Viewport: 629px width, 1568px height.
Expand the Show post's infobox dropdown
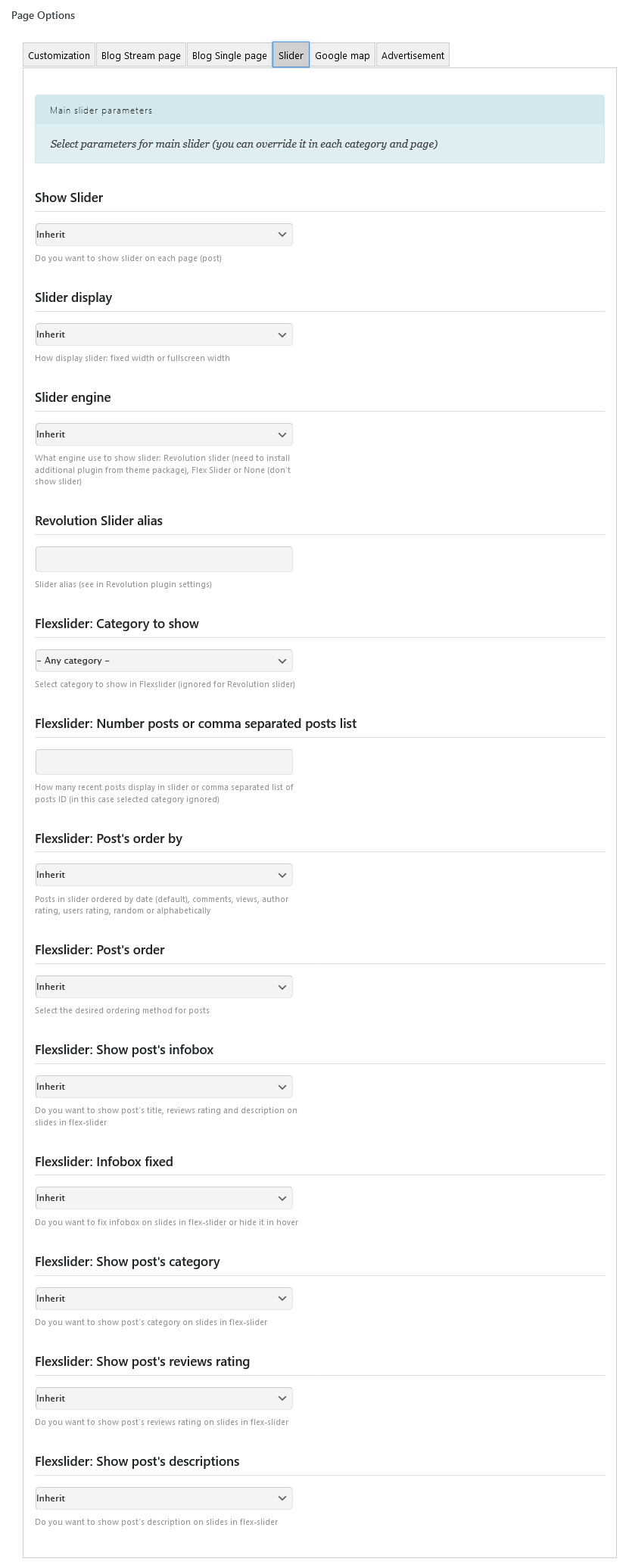click(163, 1087)
